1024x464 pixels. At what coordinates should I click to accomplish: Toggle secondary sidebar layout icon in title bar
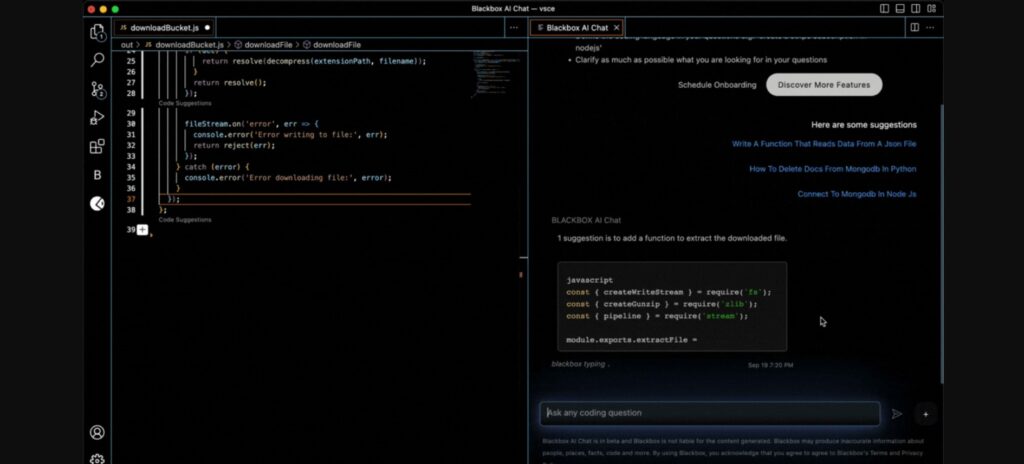(x=916, y=8)
